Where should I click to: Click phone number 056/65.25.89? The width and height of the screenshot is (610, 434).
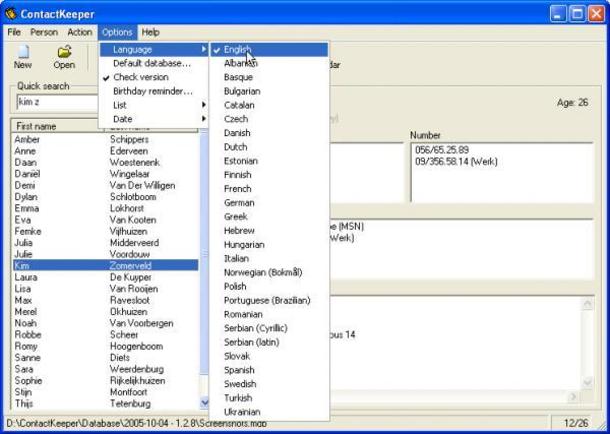(x=442, y=150)
